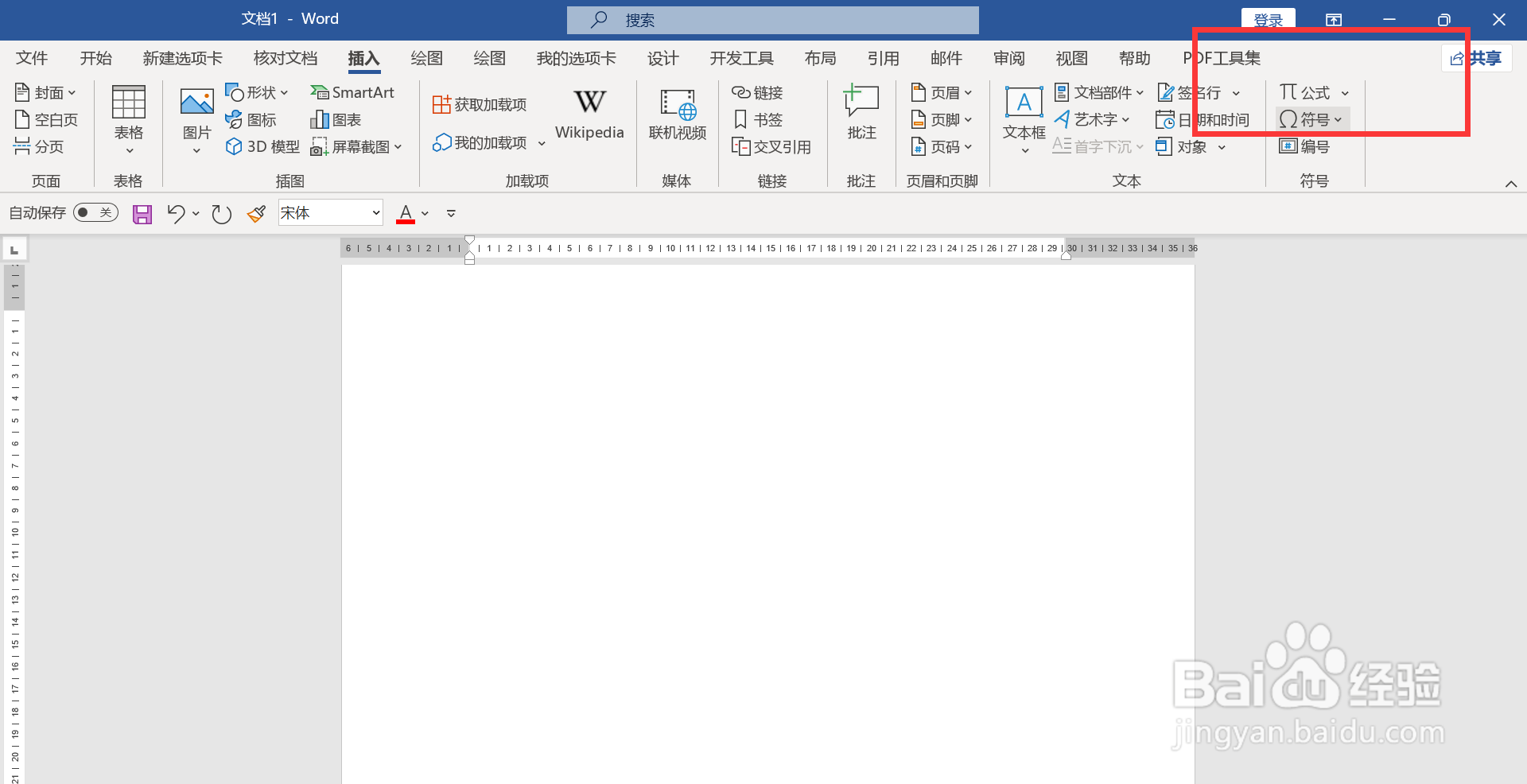Open the 核对文档 tab
This screenshot has height=784, width=1527.
(286, 58)
